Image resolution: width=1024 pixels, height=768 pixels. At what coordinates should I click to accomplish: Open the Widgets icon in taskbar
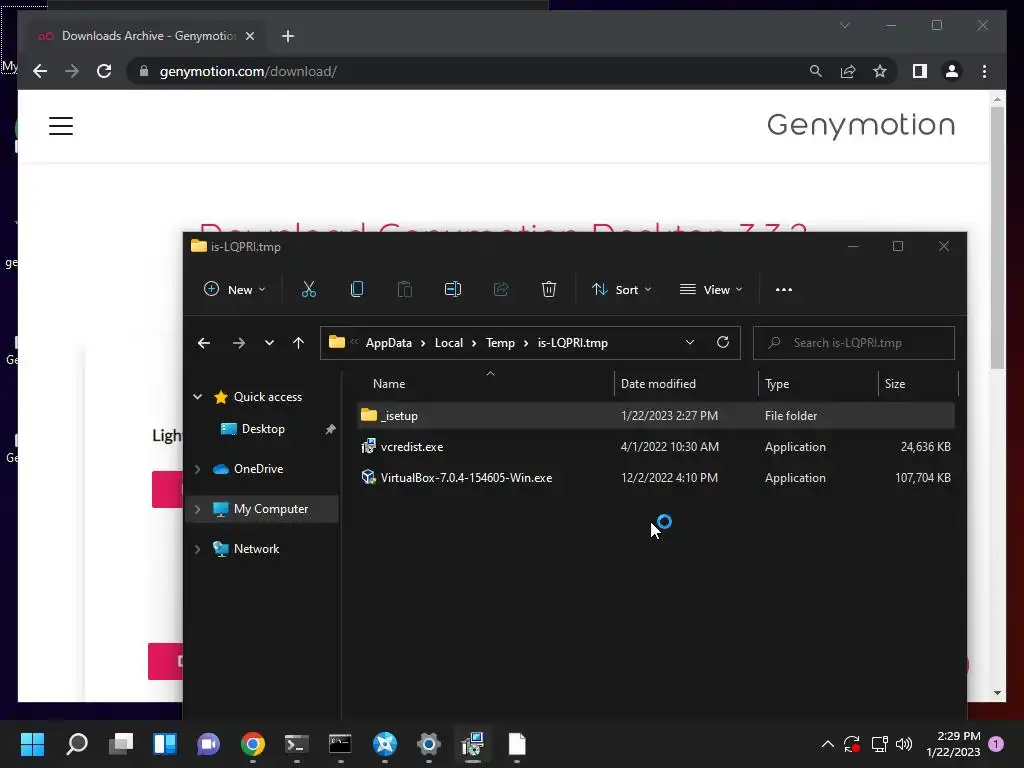165,744
